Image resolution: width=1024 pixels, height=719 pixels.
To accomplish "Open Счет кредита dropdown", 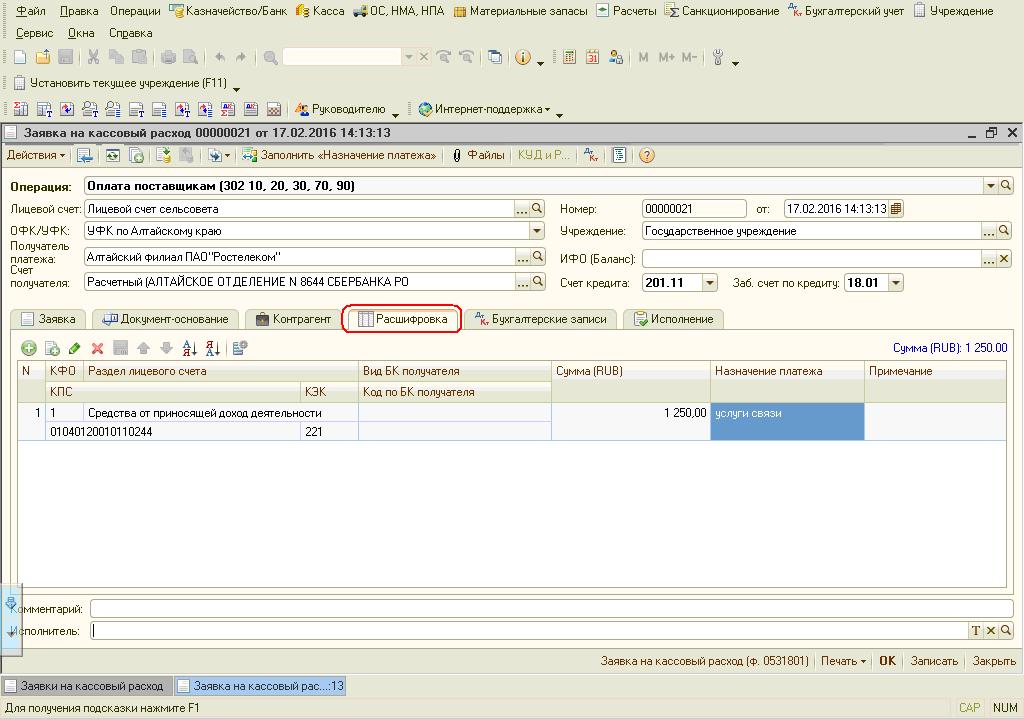I will coord(710,283).
